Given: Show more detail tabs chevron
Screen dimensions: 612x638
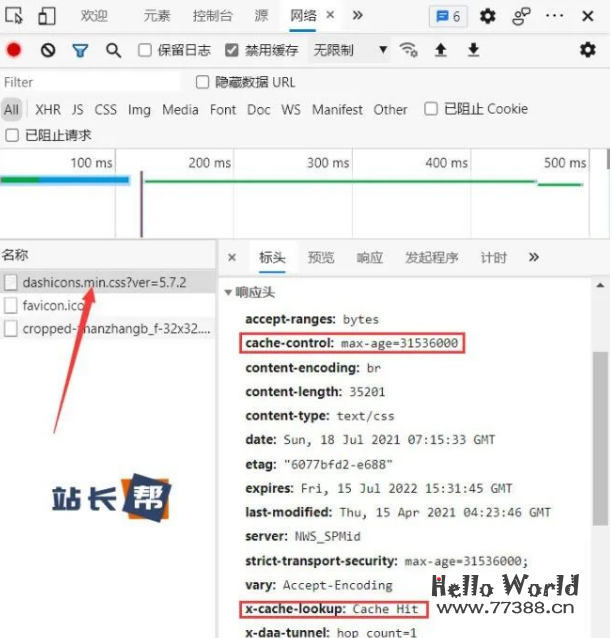Looking at the screenshot, I should coord(533,257).
